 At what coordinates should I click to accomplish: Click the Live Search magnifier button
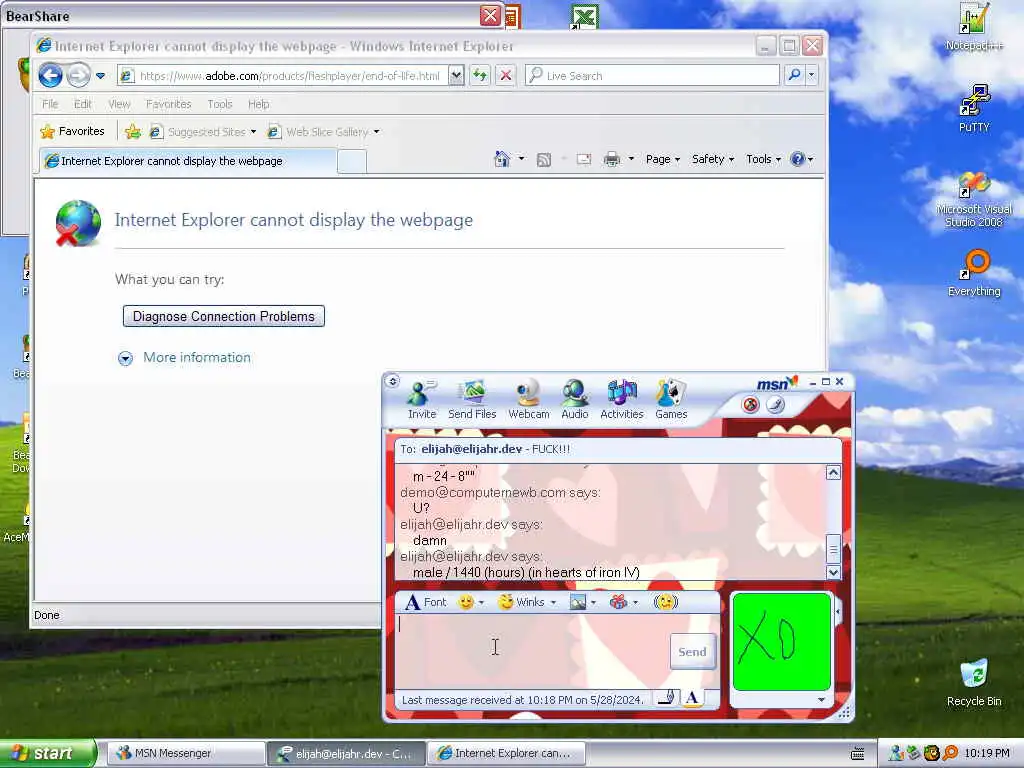(794, 75)
